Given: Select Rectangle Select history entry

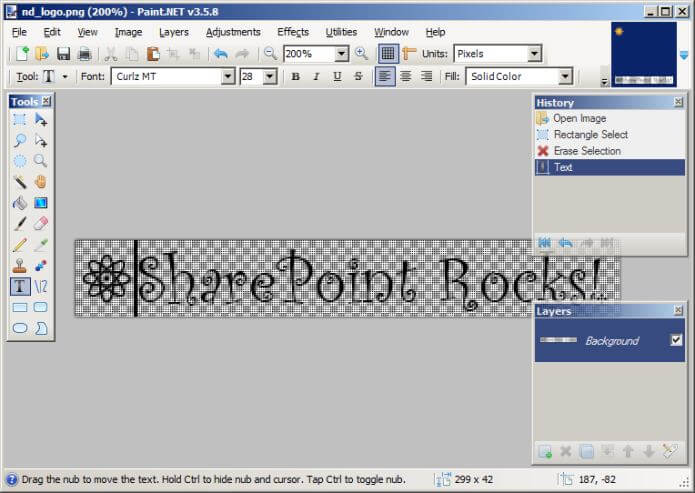Looking at the screenshot, I should point(610,134).
